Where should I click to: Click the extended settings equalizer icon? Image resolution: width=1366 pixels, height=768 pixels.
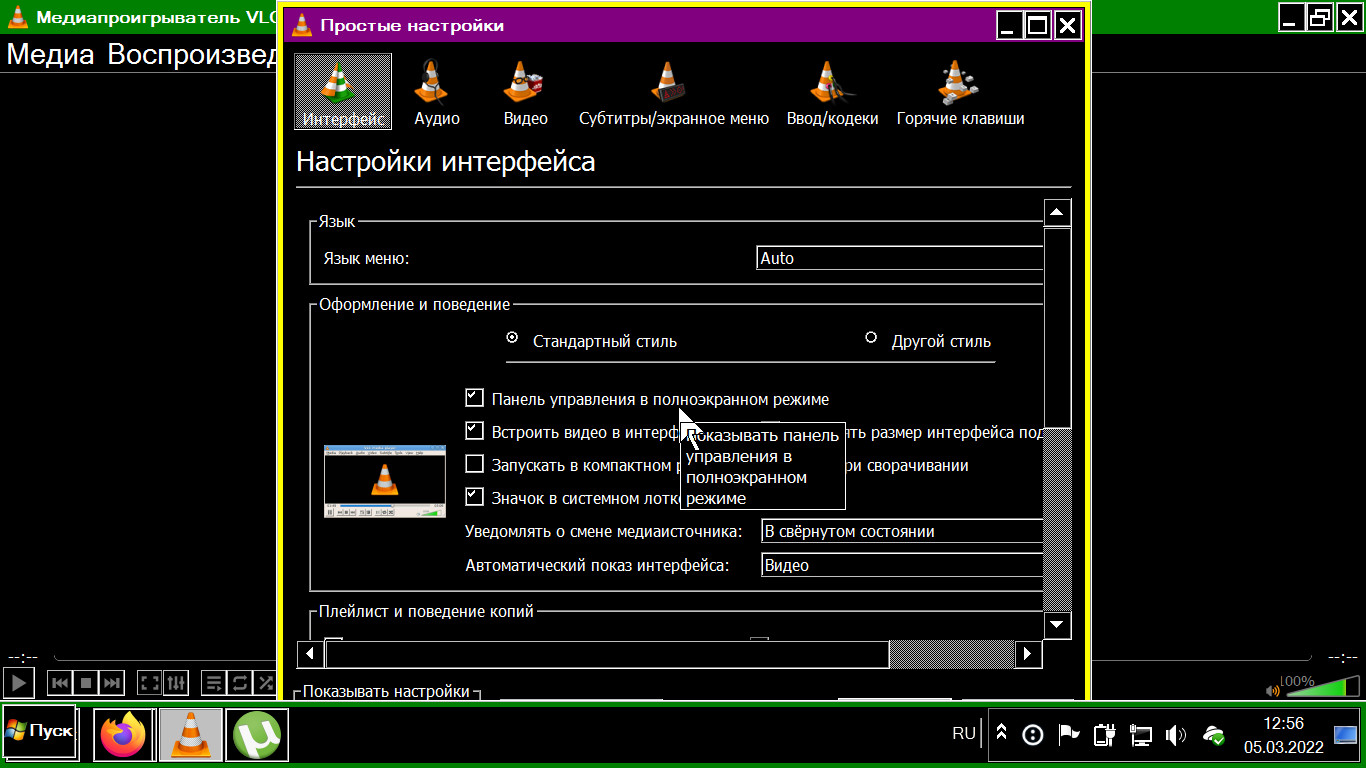pos(176,683)
